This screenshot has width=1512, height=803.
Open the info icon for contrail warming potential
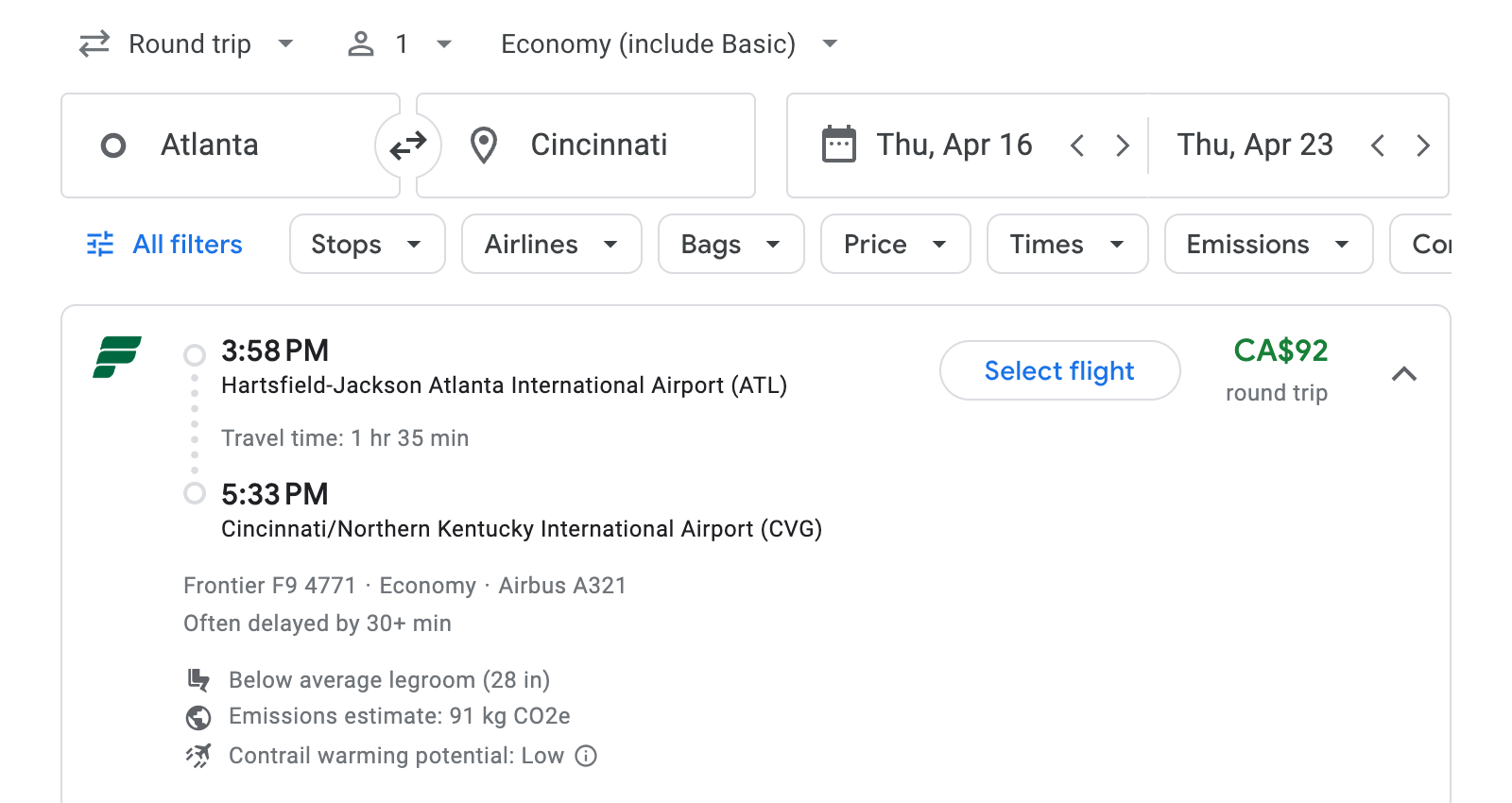click(x=585, y=756)
